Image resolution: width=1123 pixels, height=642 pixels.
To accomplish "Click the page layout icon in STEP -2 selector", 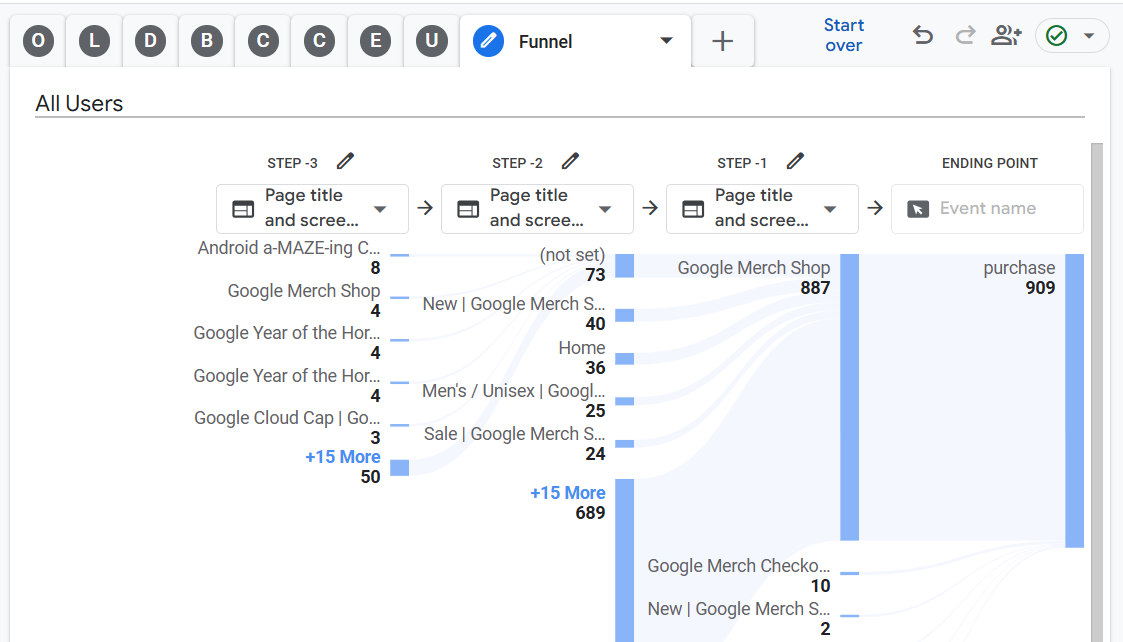I will (x=468, y=209).
